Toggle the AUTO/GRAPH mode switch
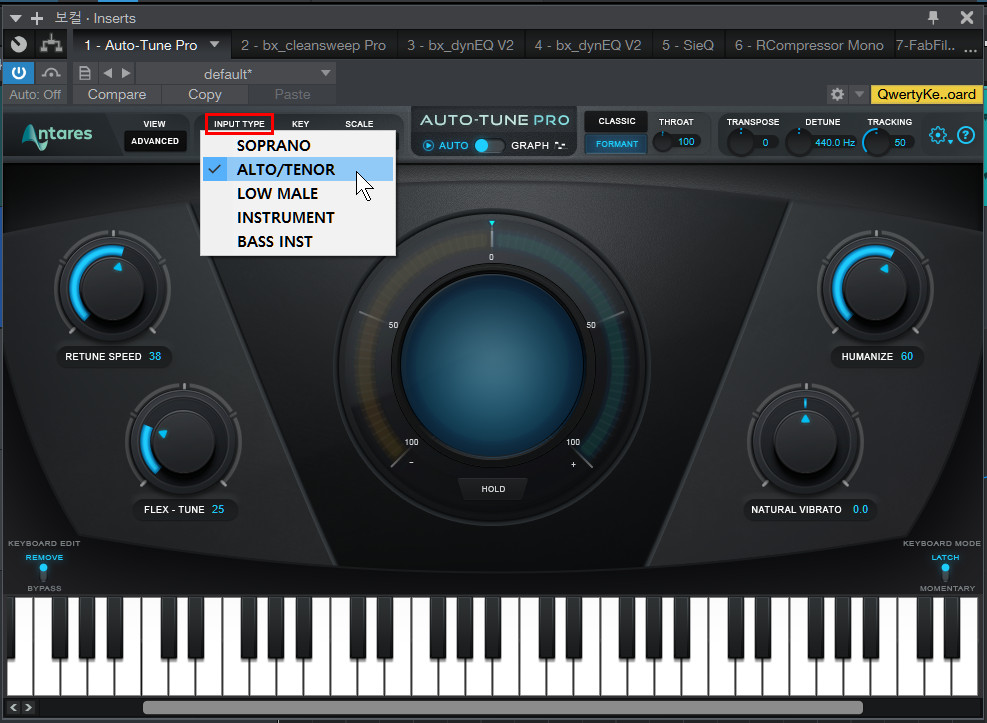 [489, 145]
